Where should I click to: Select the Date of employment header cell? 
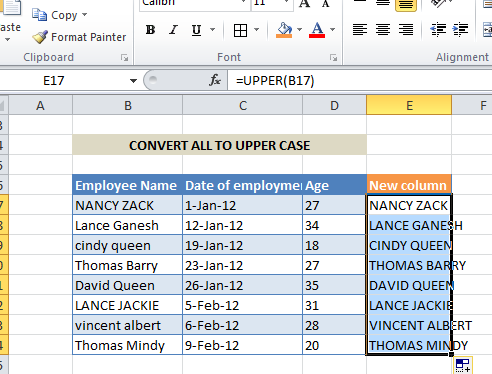pyautogui.click(x=243, y=185)
